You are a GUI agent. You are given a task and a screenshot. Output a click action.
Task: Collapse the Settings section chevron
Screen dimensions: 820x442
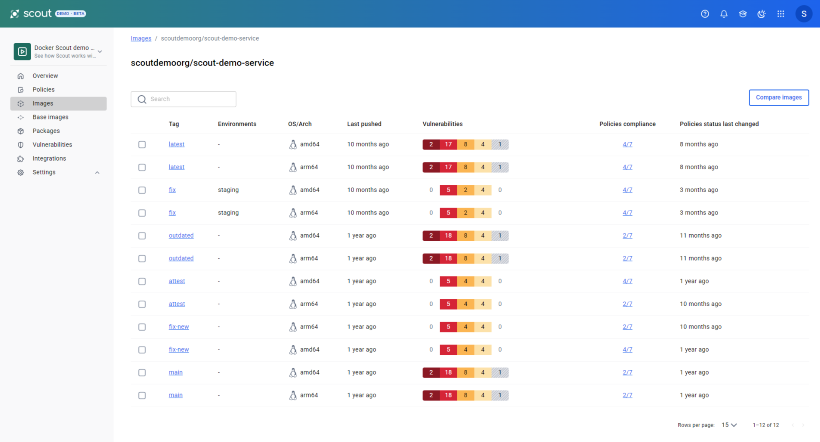tap(97, 172)
